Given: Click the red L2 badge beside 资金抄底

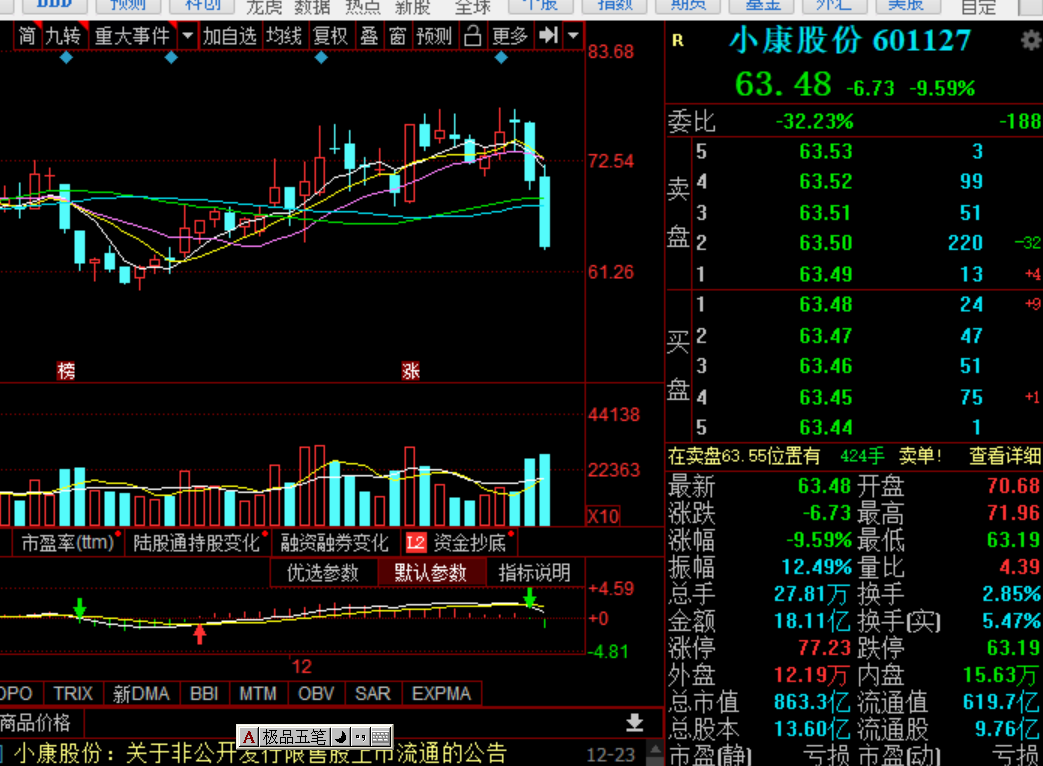Looking at the screenshot, I should [x=416, y=543].
